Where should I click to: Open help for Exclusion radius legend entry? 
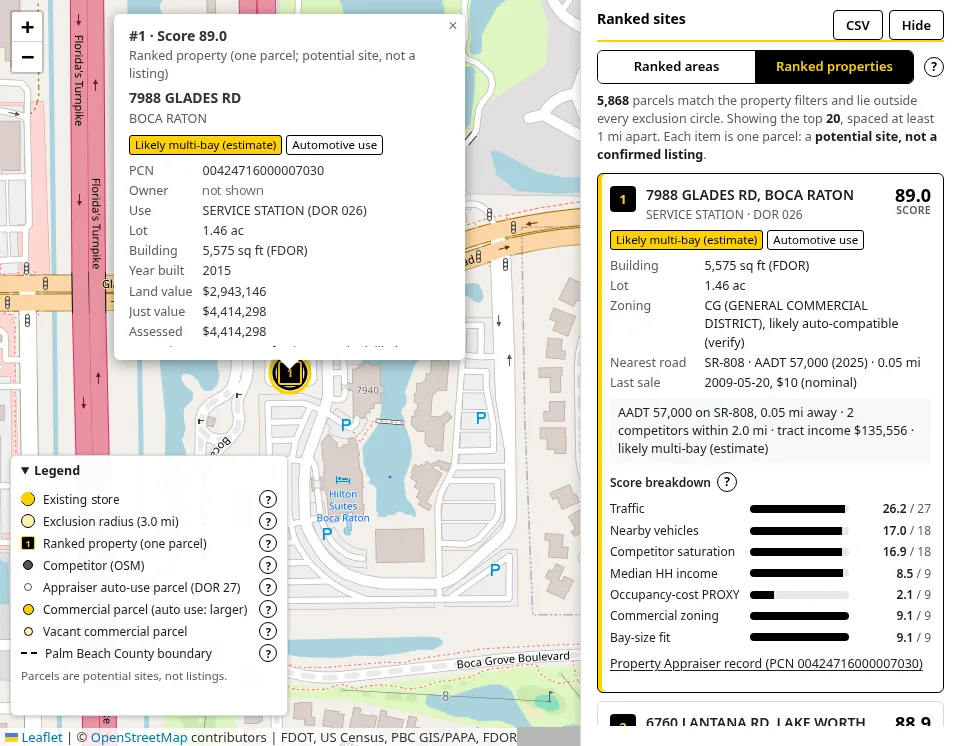[x=268, y=521]
